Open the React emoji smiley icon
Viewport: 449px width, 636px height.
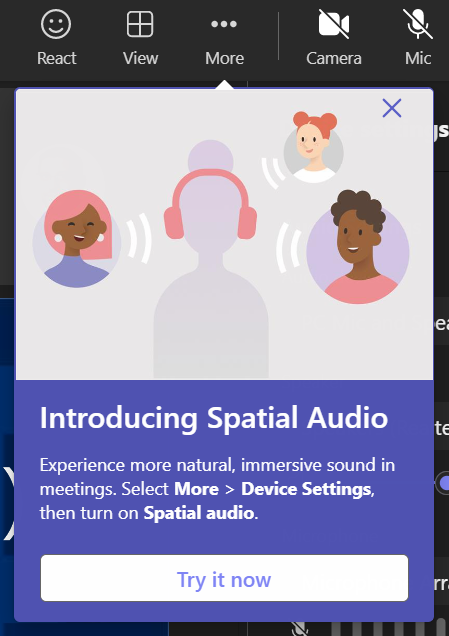tap(56, 24)
